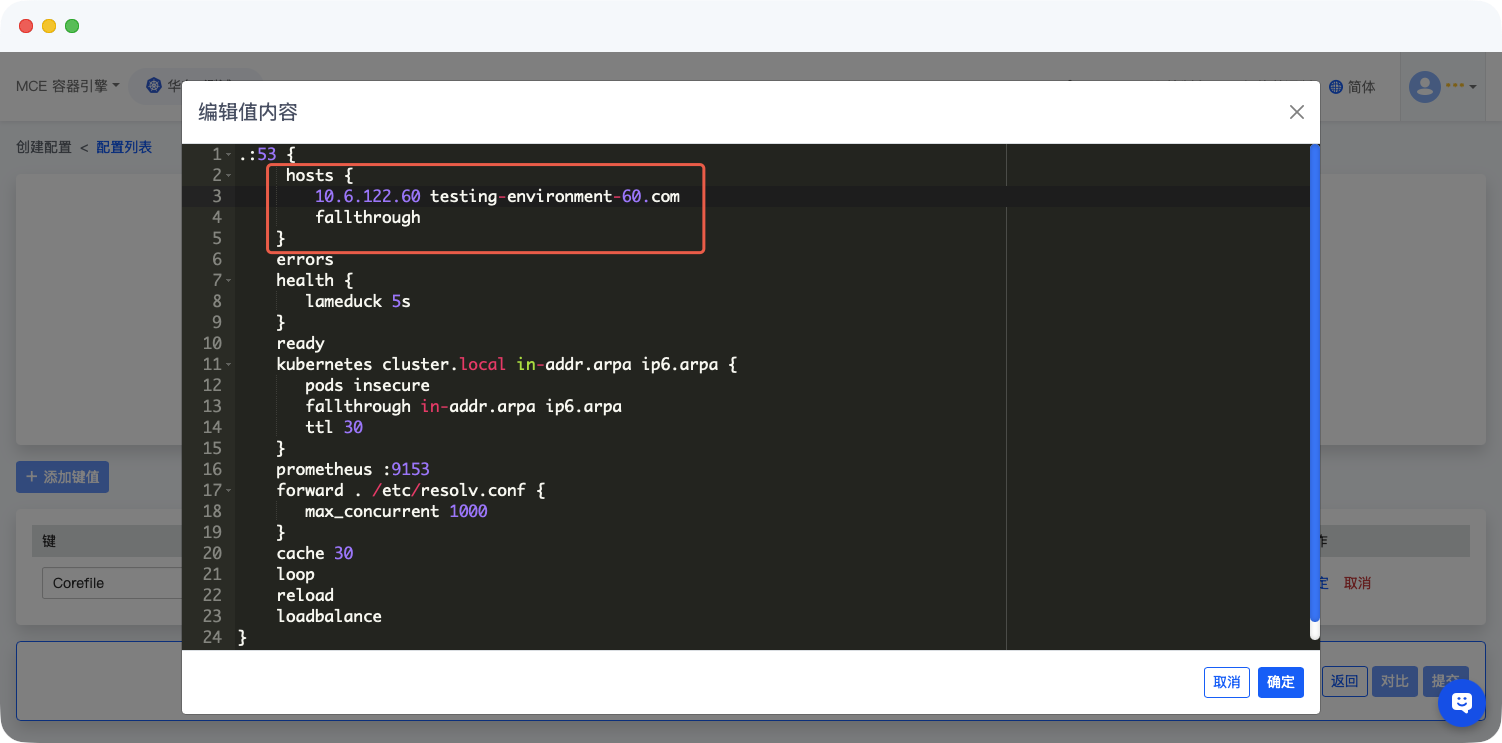Click the green macOS fullscreen button
The width and height of the screenshot is (1502, 743).
[72, 26]
